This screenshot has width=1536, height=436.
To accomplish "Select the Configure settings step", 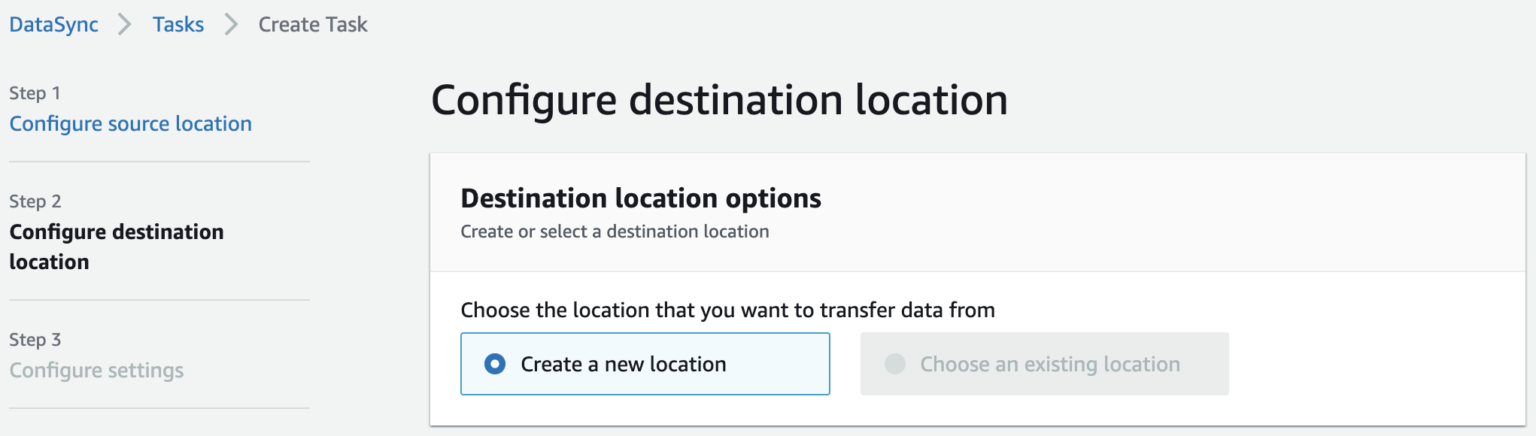I will click(97, 371).
